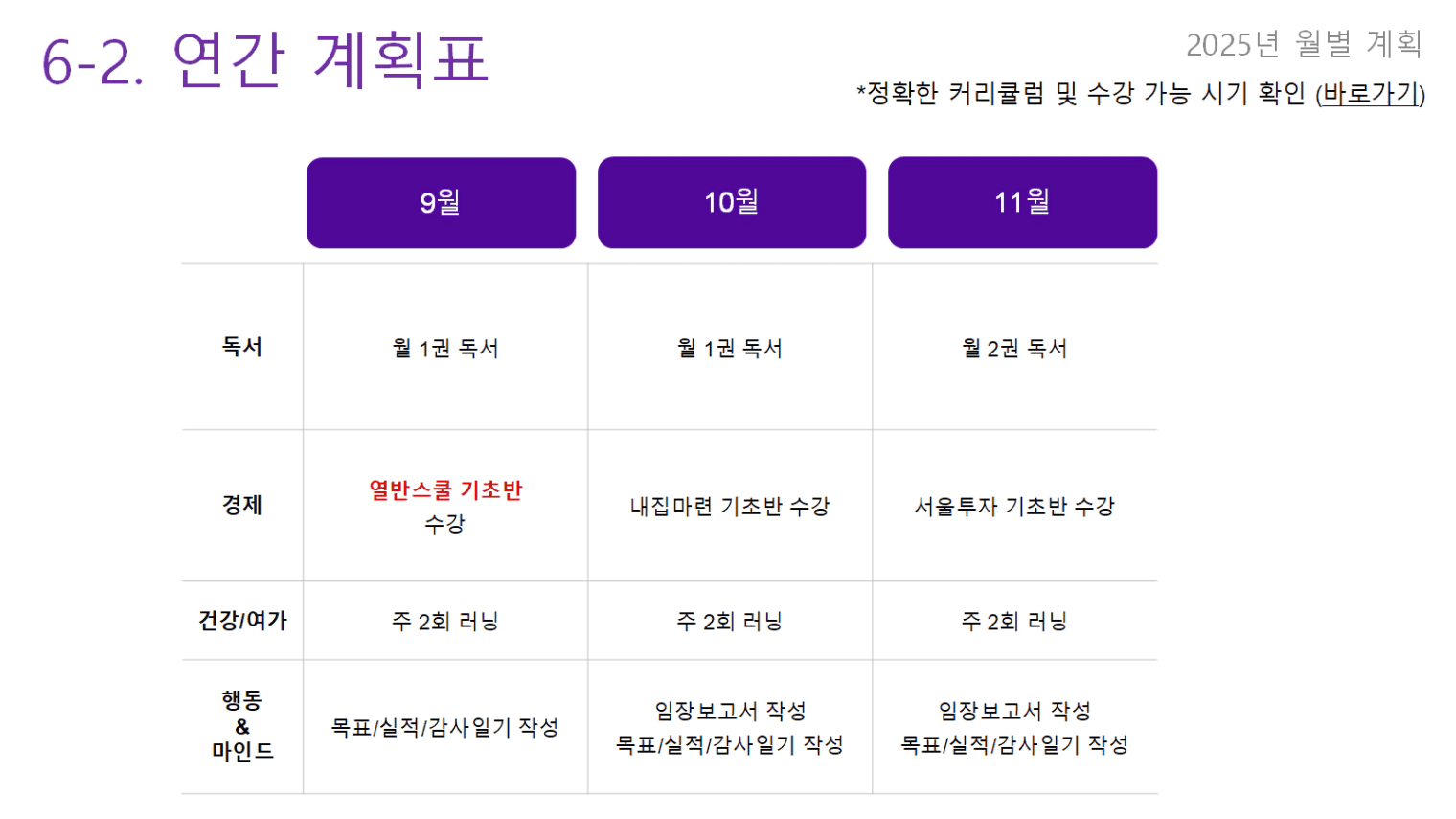
Task: Click the 목표/실적/감사일기 작성 cell under 9월
Action: [x=445, y=728]
